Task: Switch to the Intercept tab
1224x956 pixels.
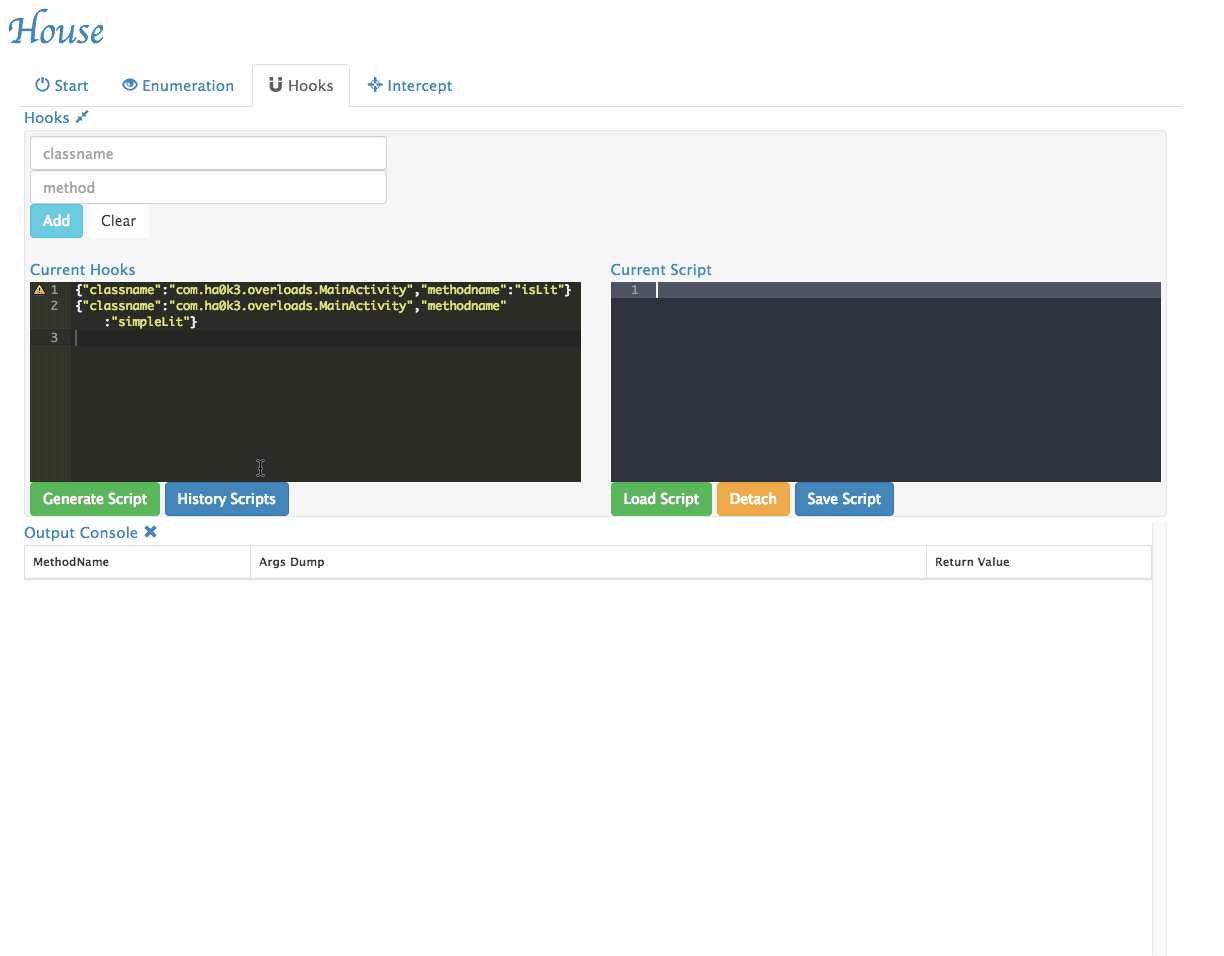Action: pyautogui.click(x=410, y=85)
